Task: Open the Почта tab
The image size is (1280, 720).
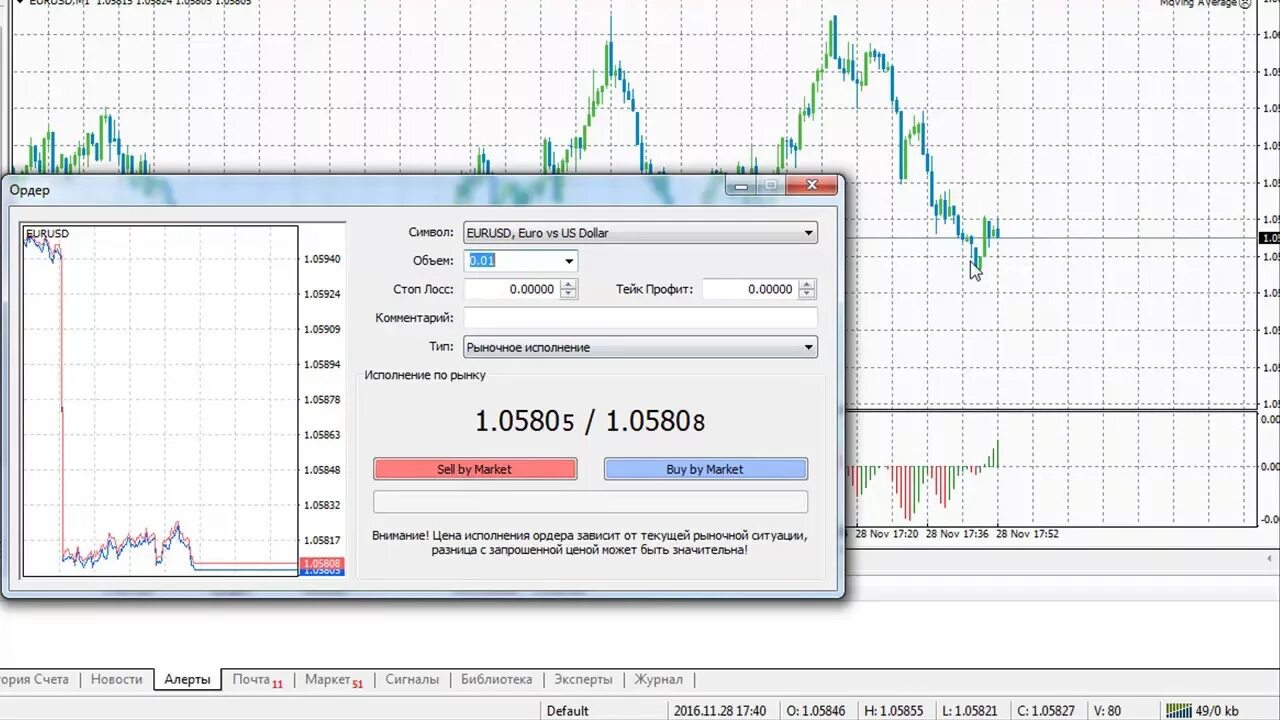Action: click(x=257, y=679)
